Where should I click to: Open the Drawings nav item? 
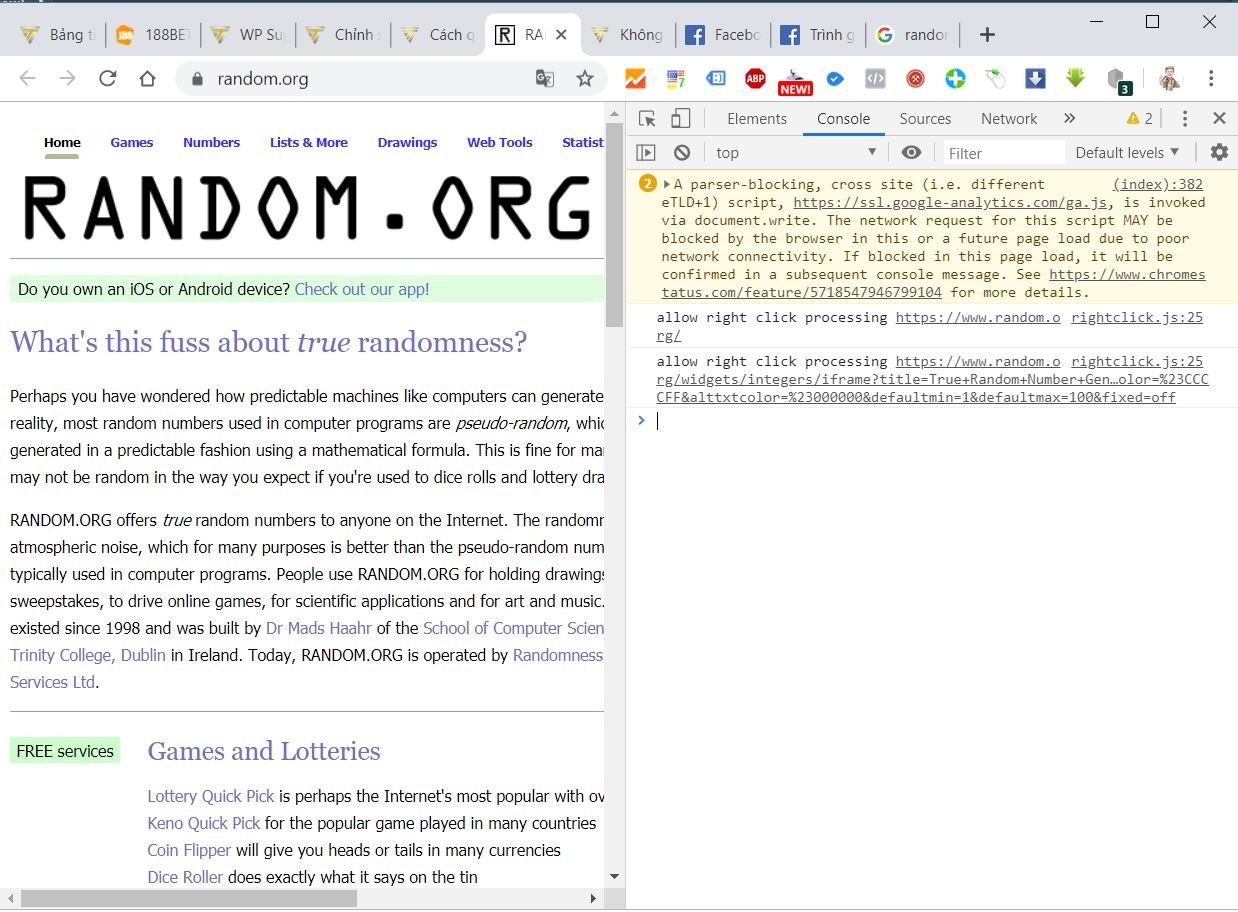(x=407, y=142)
